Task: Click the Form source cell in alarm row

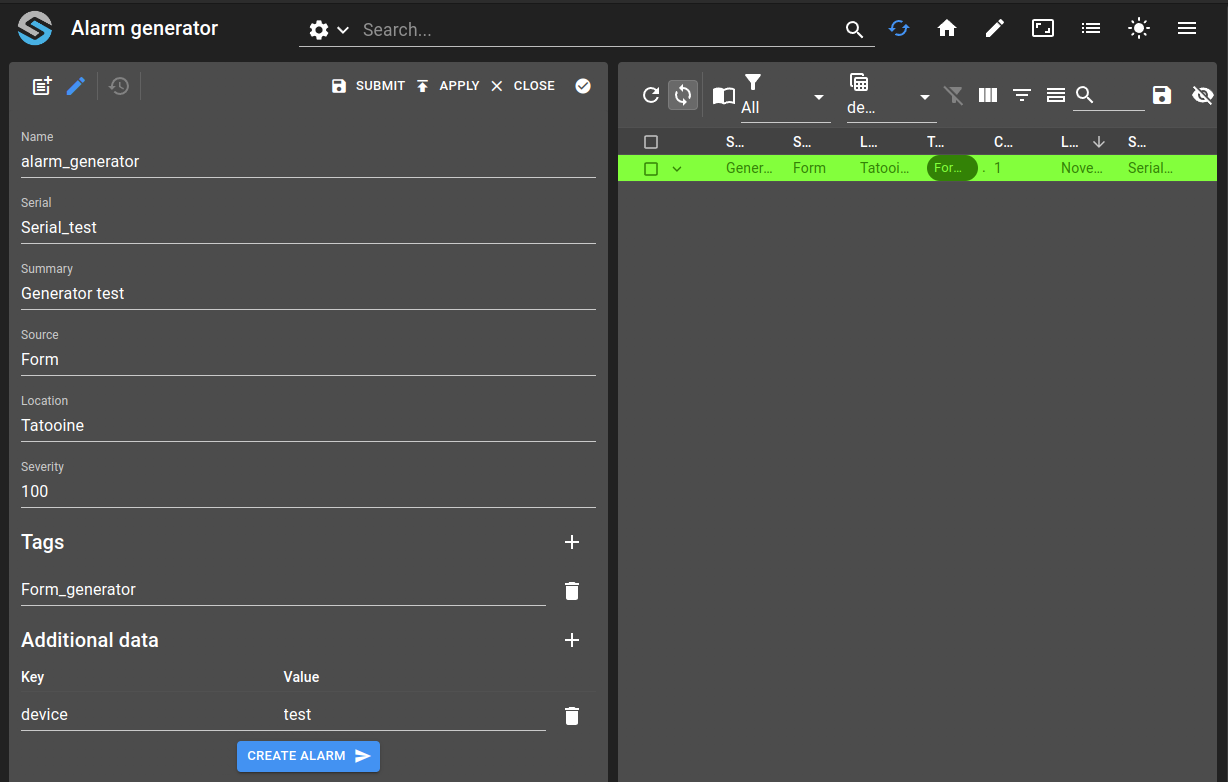Action: click(x=809, y=168)
